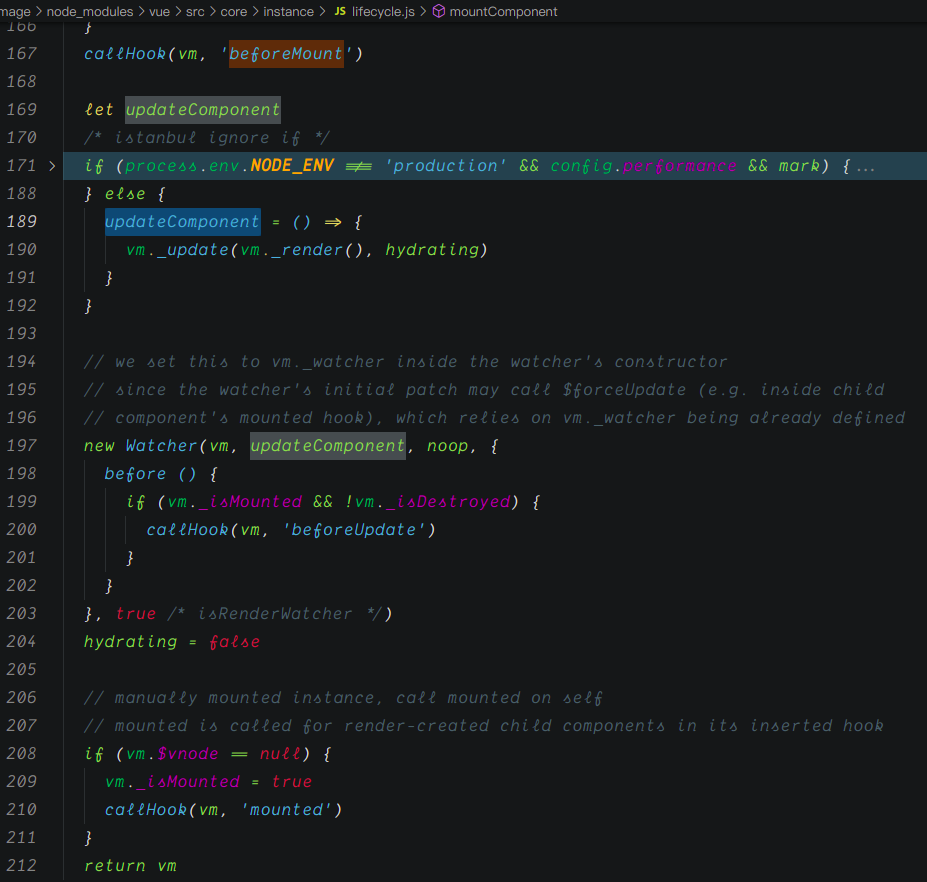Expand the folded block at line 171
The width and height of the screenshot is (927, 882).
(x=52, y=166)
